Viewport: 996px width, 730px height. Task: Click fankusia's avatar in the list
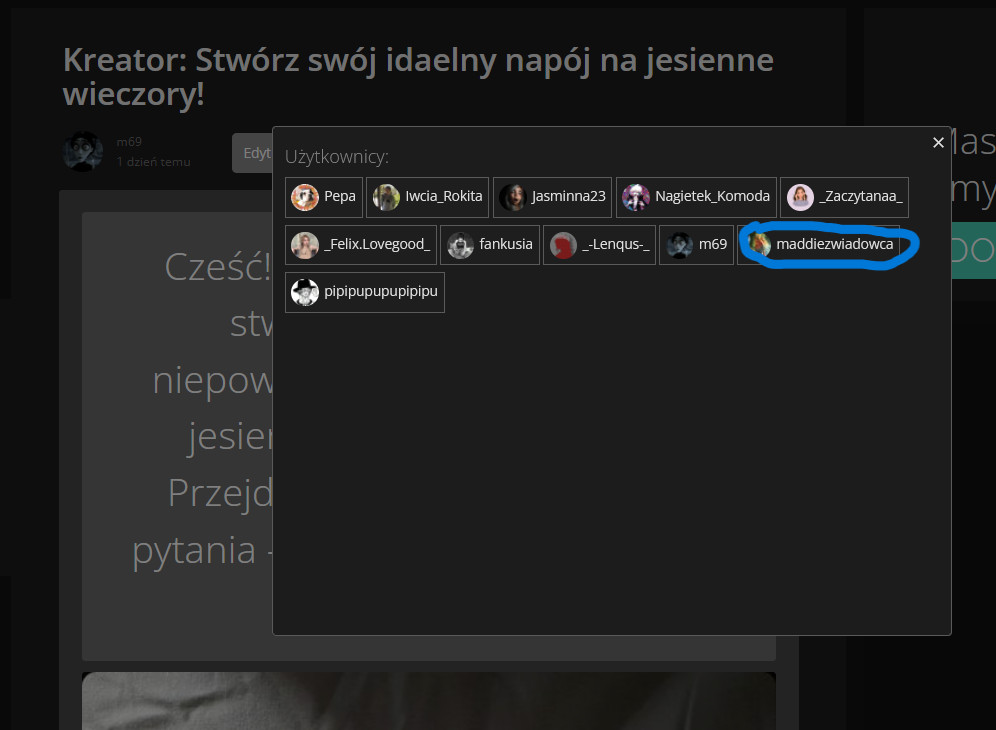pos(460,245)
